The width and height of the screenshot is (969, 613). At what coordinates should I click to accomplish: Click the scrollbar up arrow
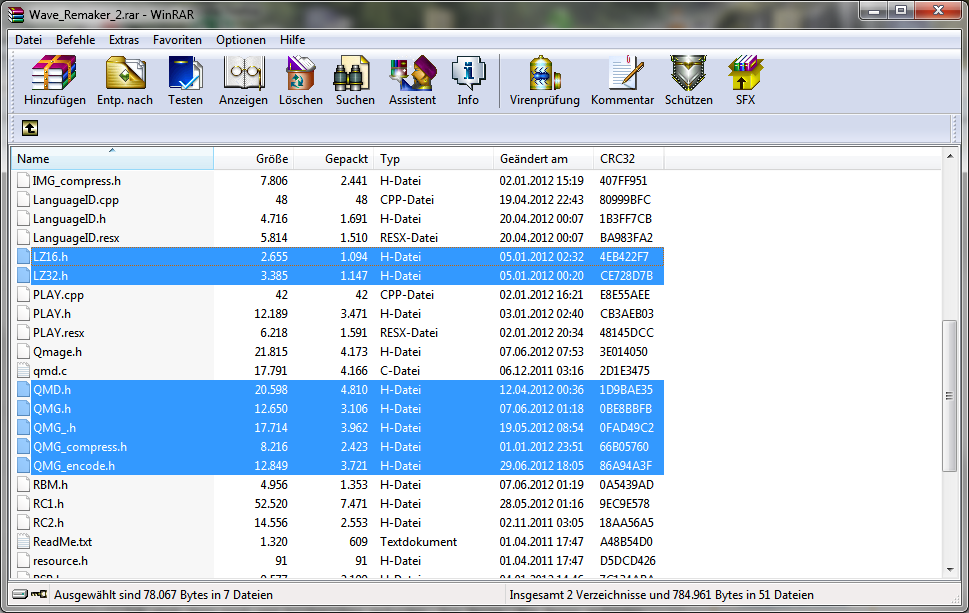(950, 156)
